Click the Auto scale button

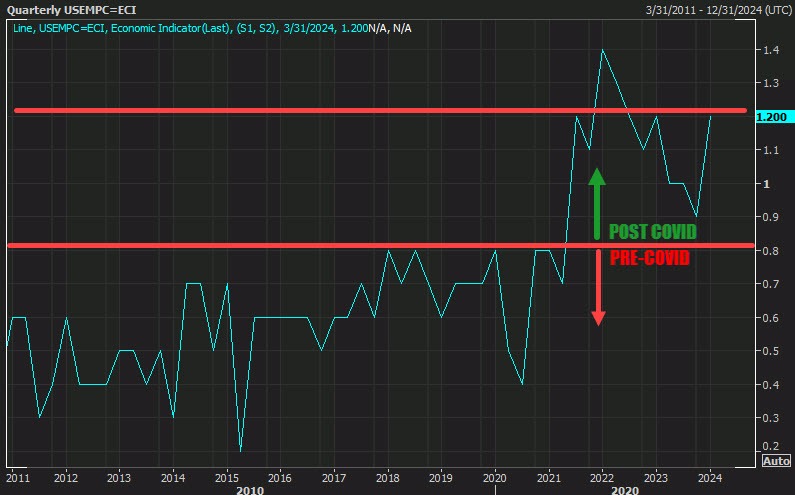776,461
